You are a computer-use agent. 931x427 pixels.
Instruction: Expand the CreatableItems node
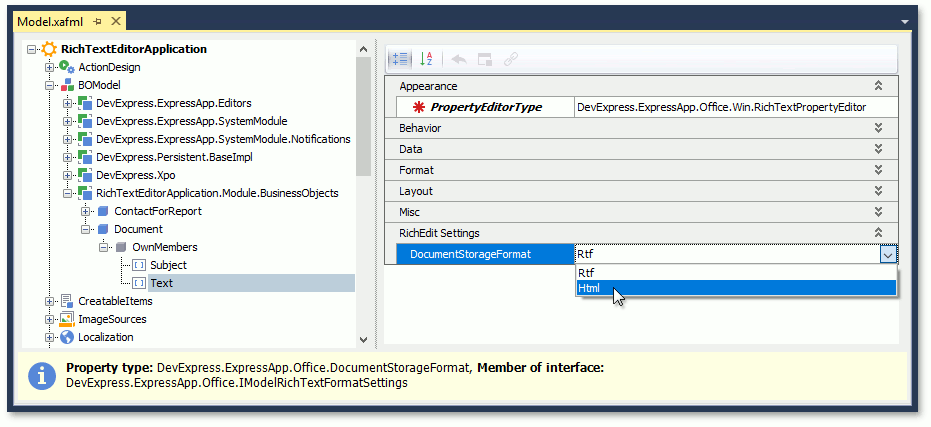[50, 301]
